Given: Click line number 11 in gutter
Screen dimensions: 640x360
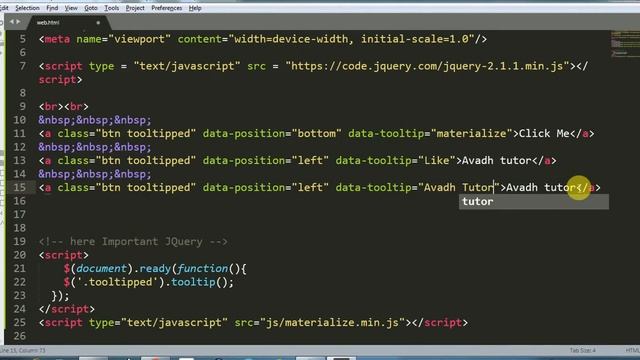Looking at the screenshot, I should (20, 133).
